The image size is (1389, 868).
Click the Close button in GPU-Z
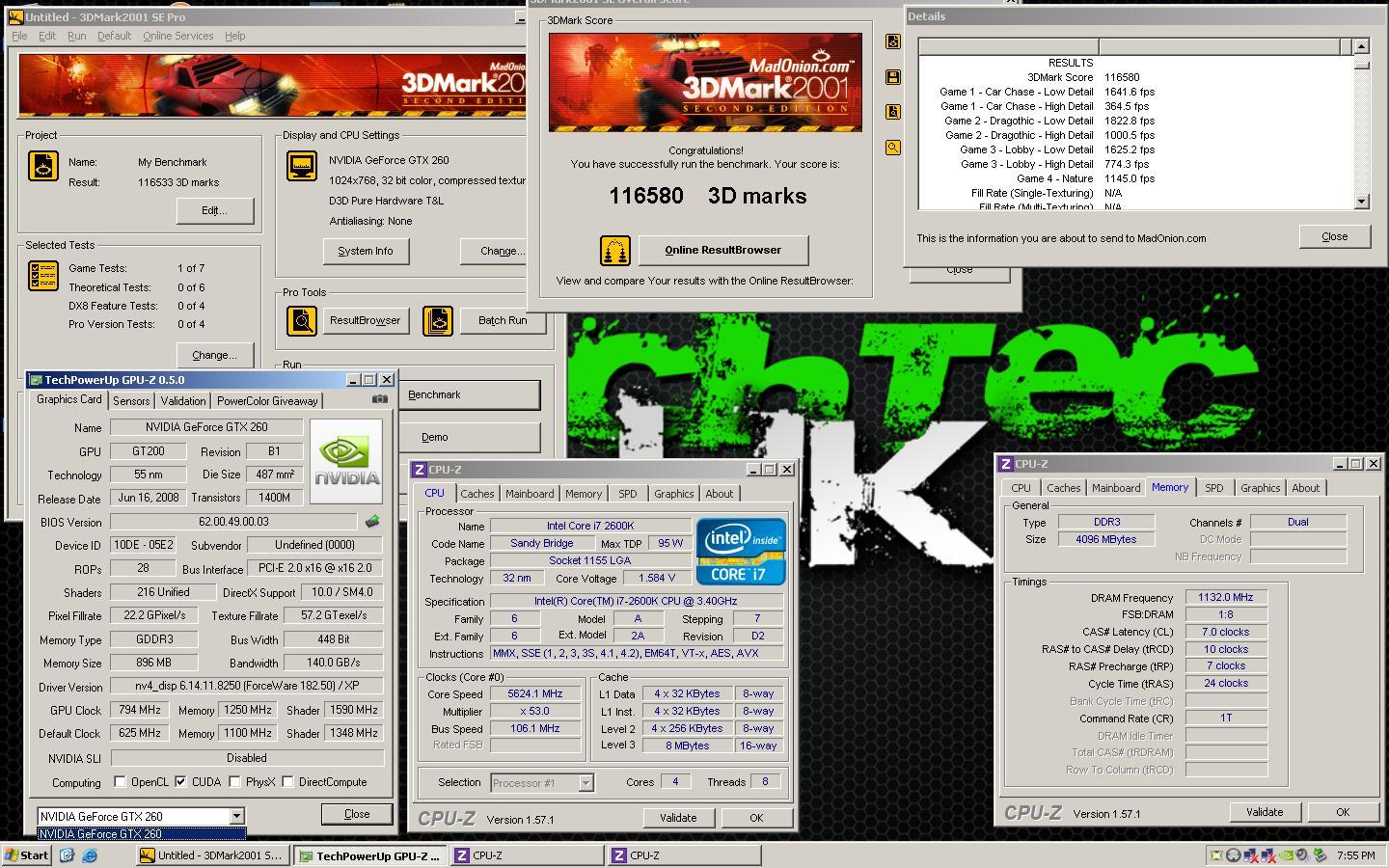click(x=357, y=814)
